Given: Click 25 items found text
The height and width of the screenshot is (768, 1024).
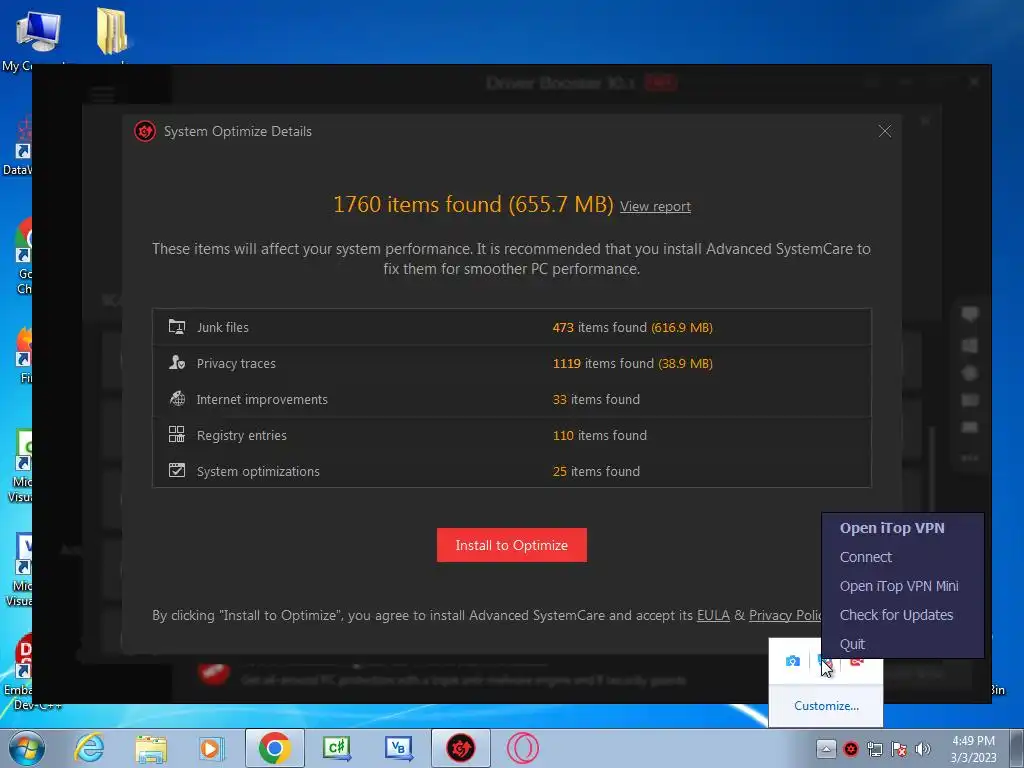Looking at the screenshot, I should [x=596, y=471].
